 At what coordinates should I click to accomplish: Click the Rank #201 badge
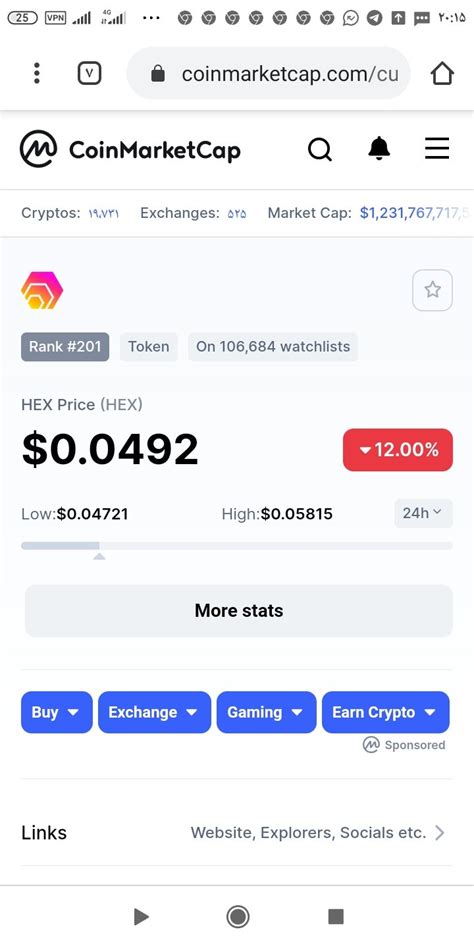tap(65, 347)
